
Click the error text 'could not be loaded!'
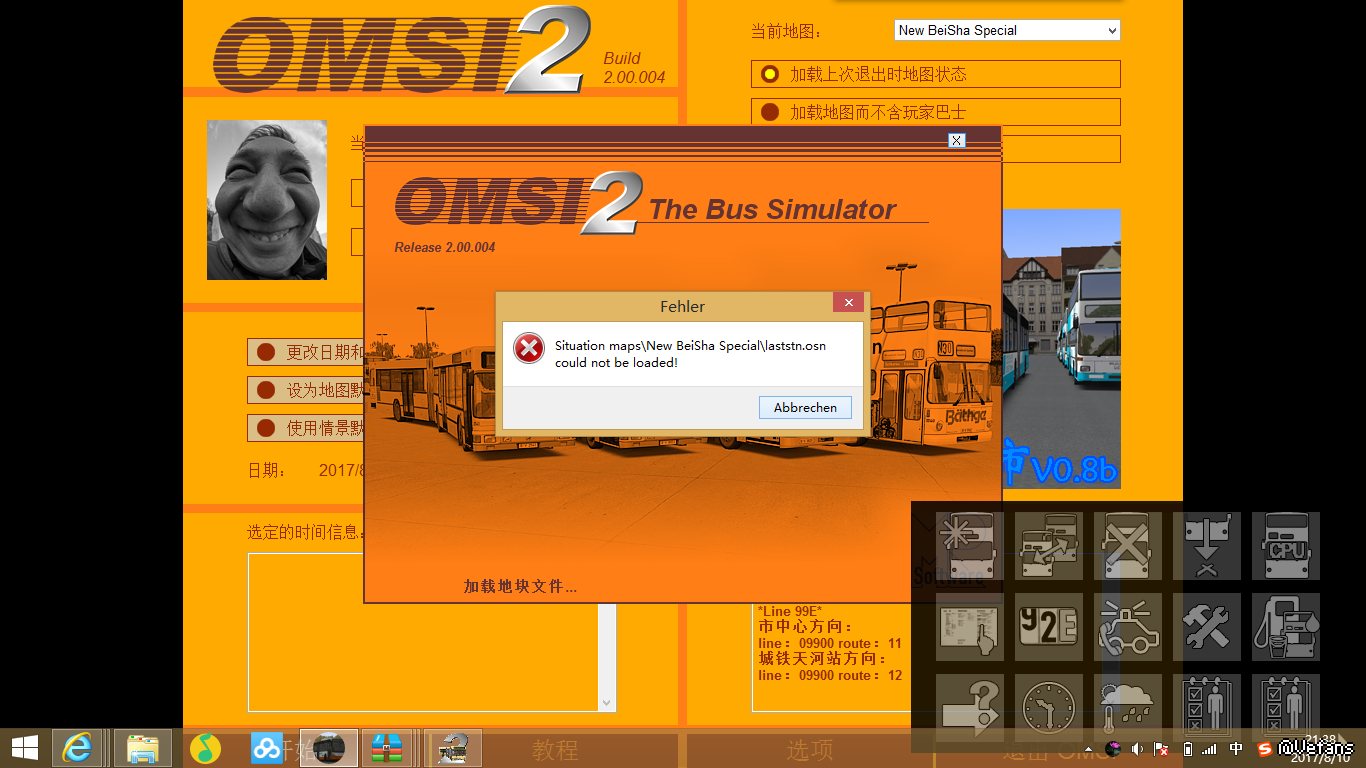(616, 363)
